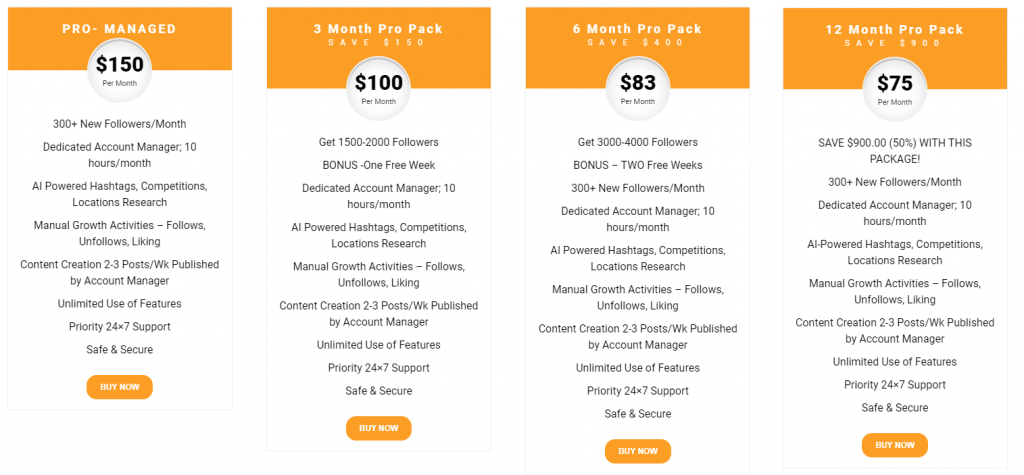1024x475 pixels.
Task: Click the SAVE $900 subtitle in header
Action: tap(894, 43)
